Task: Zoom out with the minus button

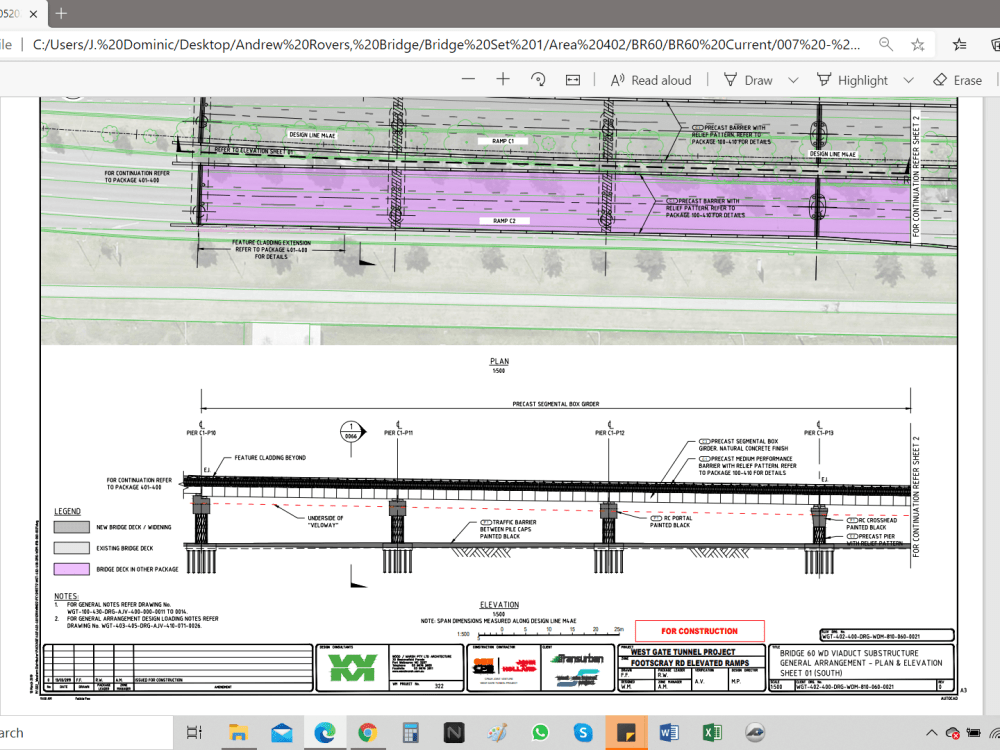Action: [468, 80]
